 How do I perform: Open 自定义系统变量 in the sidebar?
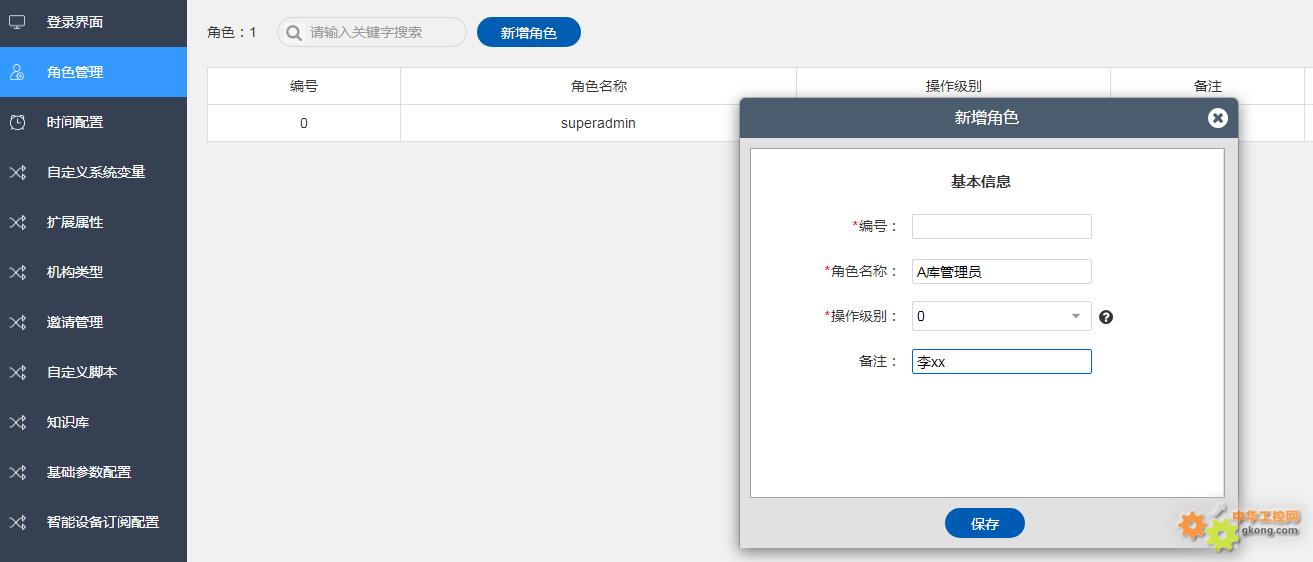coord(93,172)
